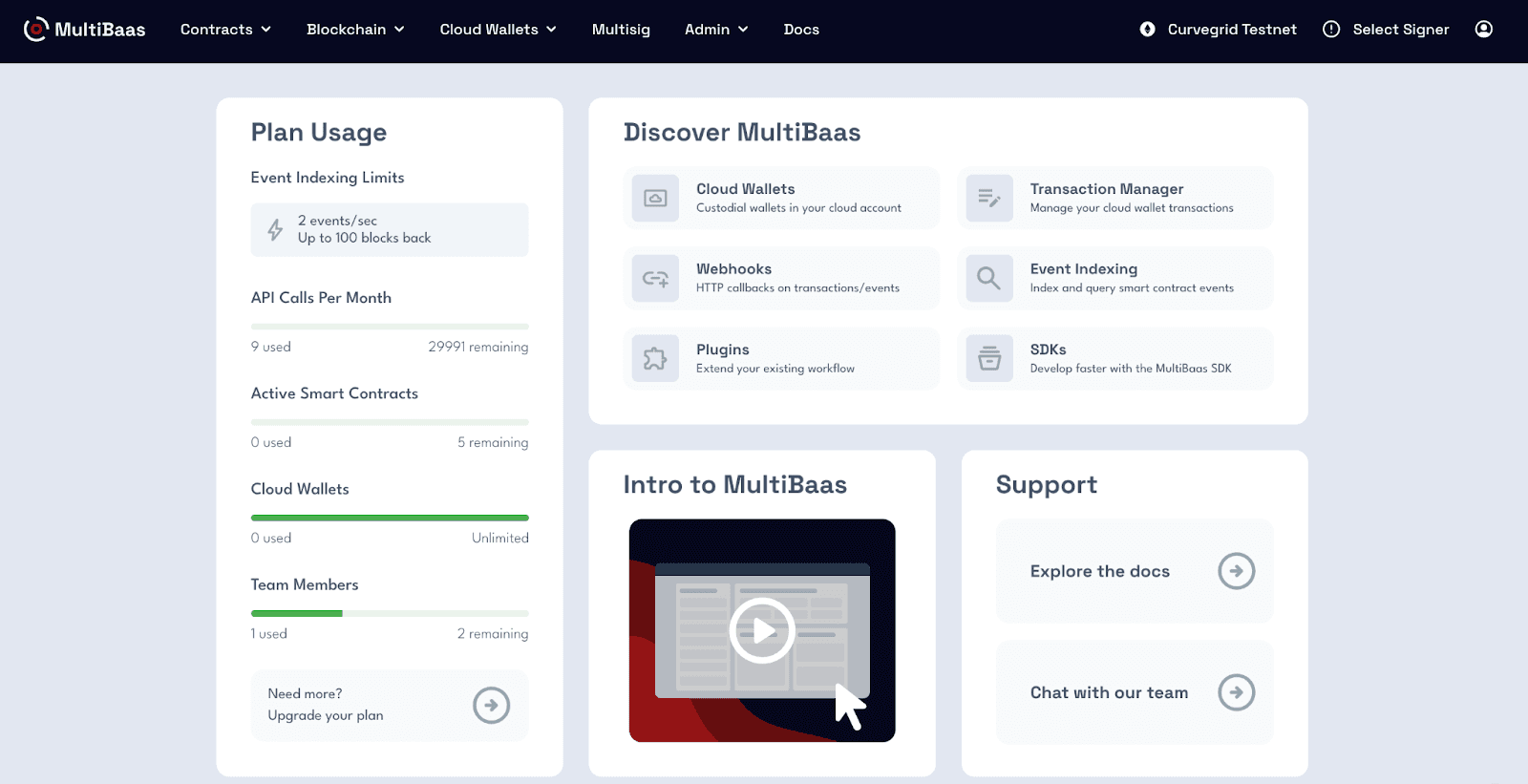Click the API Calls Per Month progress bar

coord(390,327)
